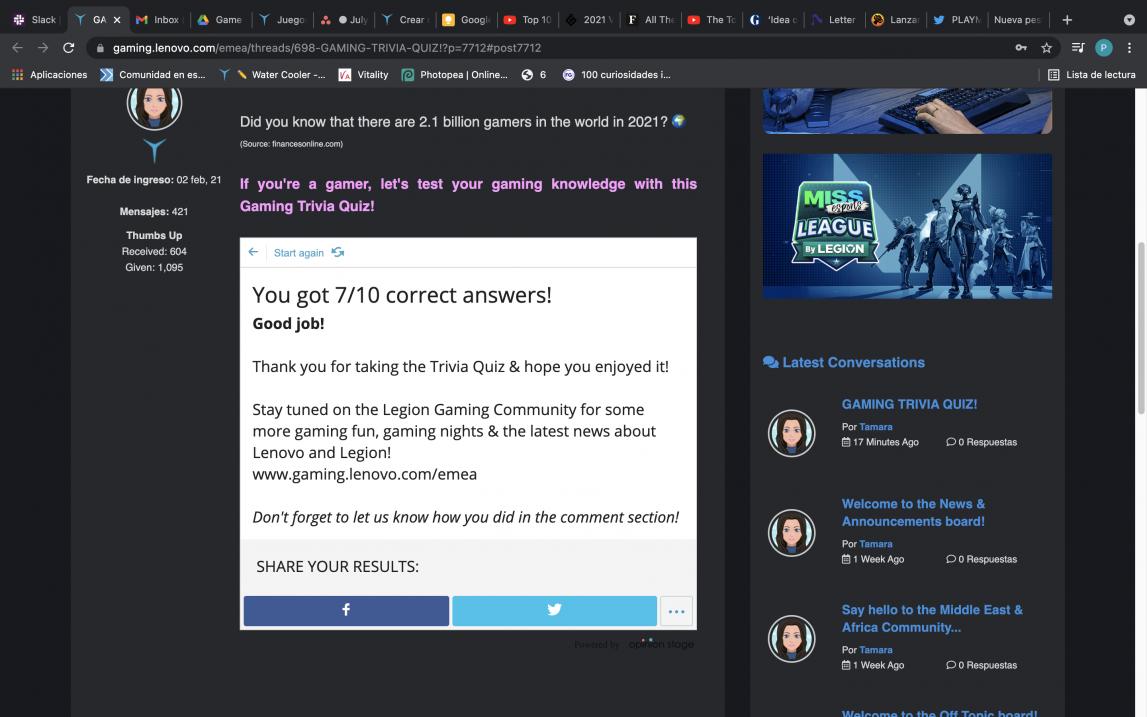Screen dimensions: 1147x717
Task: Switch to the Inbox Gmail tab
Action: tap(158, 20)
